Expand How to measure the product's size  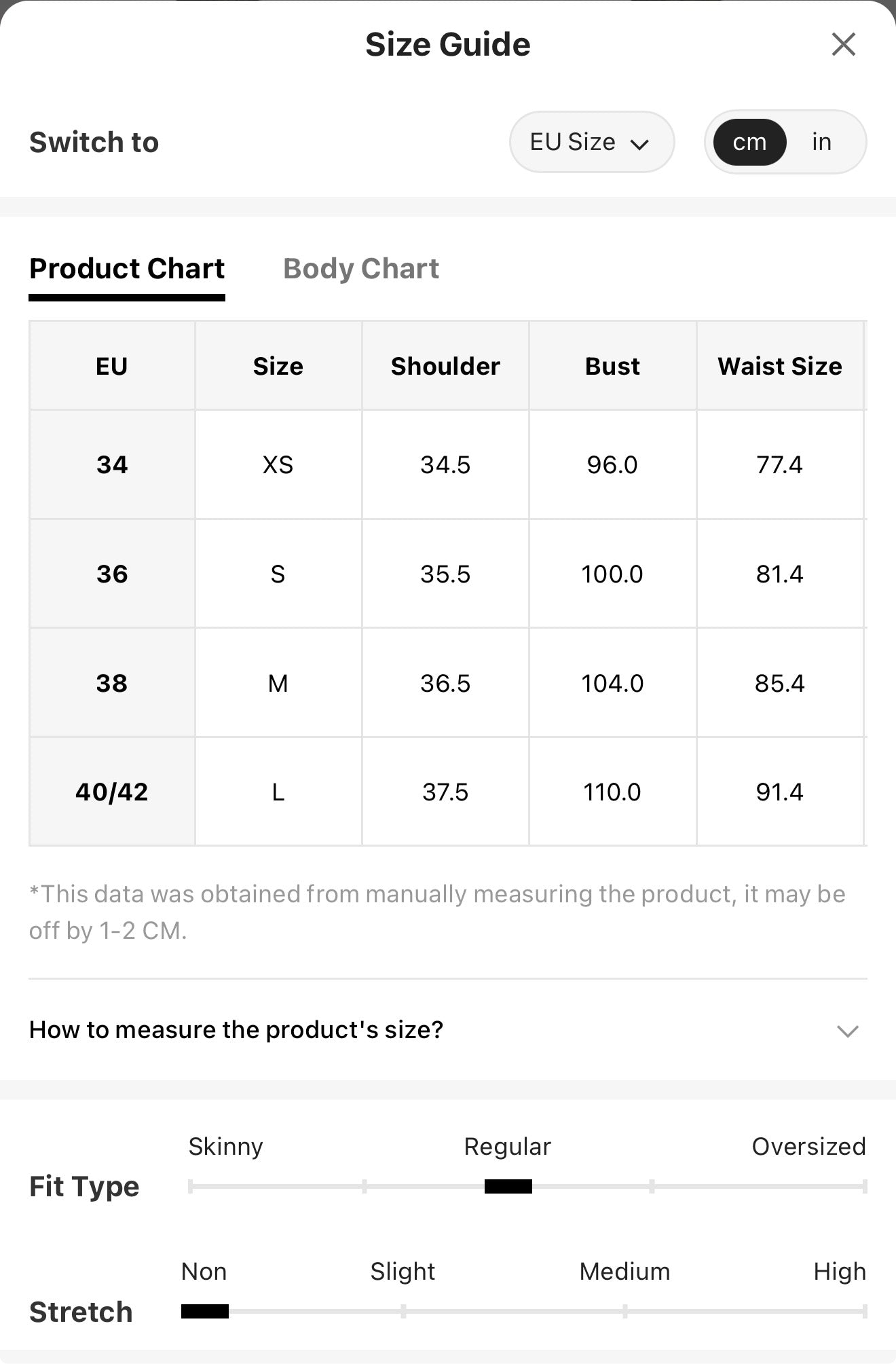click(448, 1030)
